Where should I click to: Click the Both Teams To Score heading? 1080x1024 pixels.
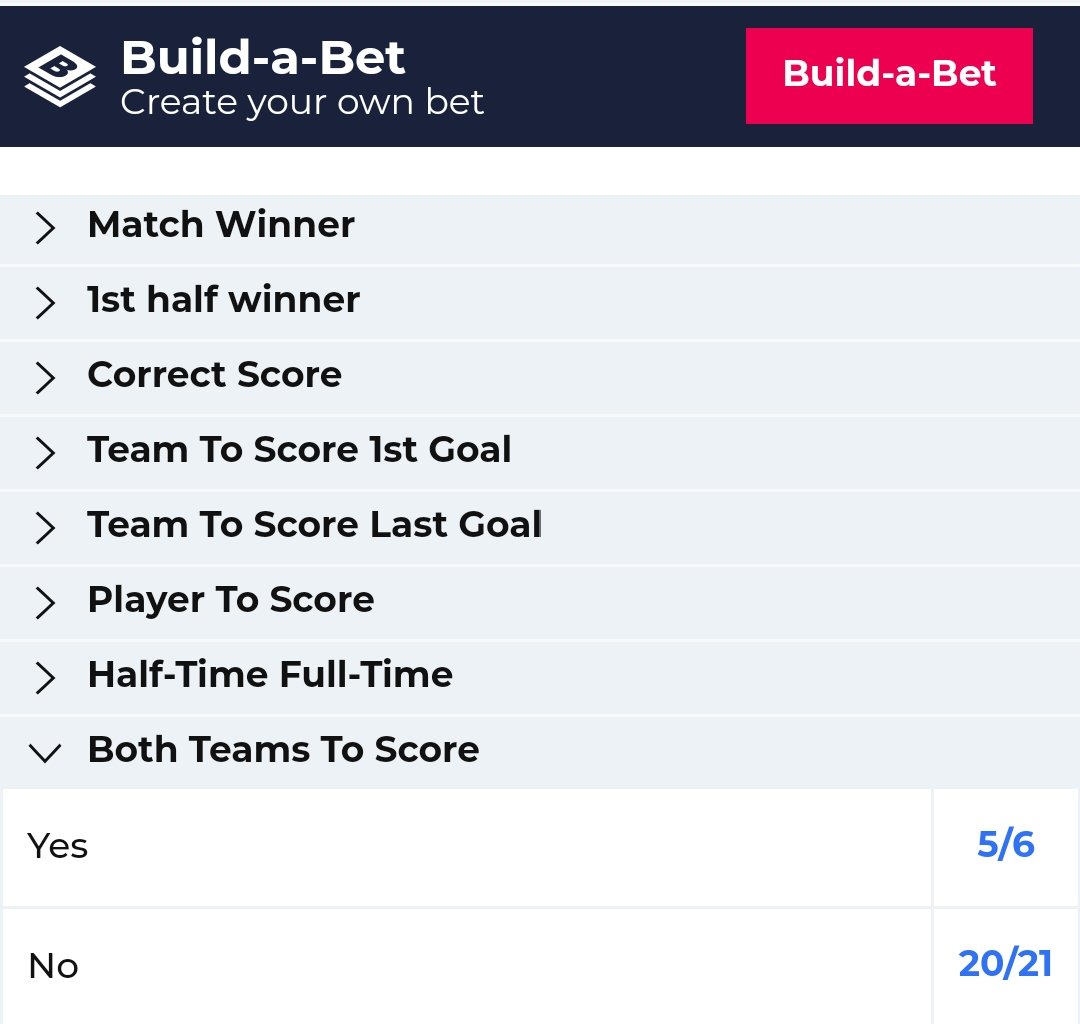(283, 750)
